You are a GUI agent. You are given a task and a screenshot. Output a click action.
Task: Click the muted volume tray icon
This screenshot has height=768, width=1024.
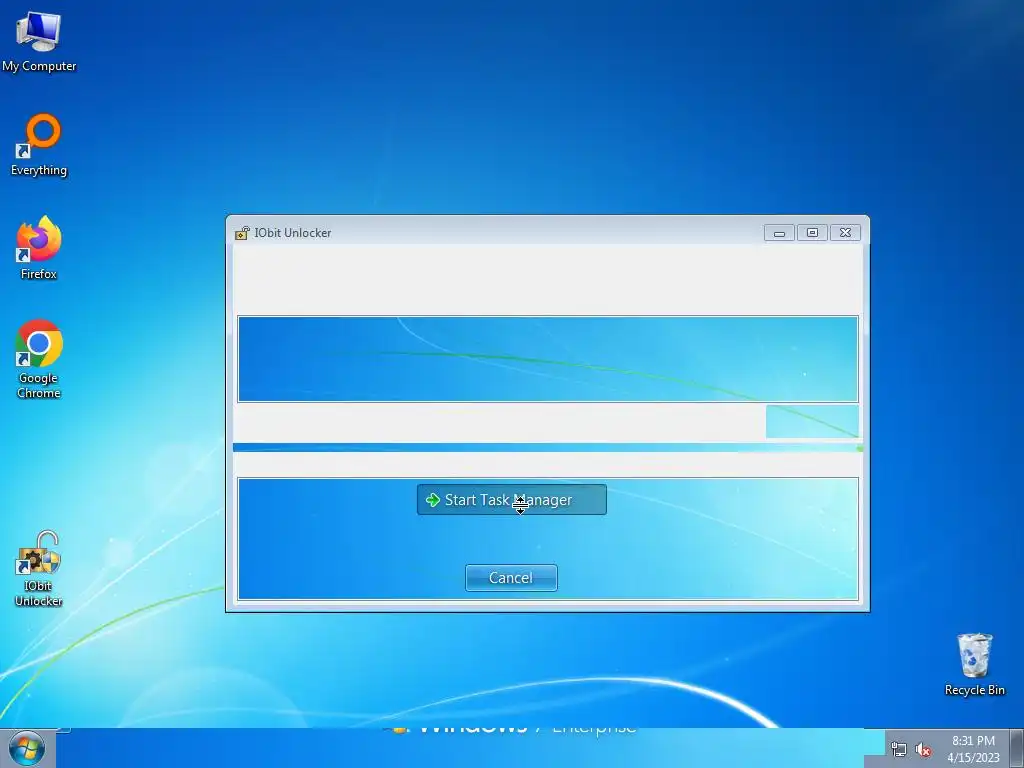[923, 750]
